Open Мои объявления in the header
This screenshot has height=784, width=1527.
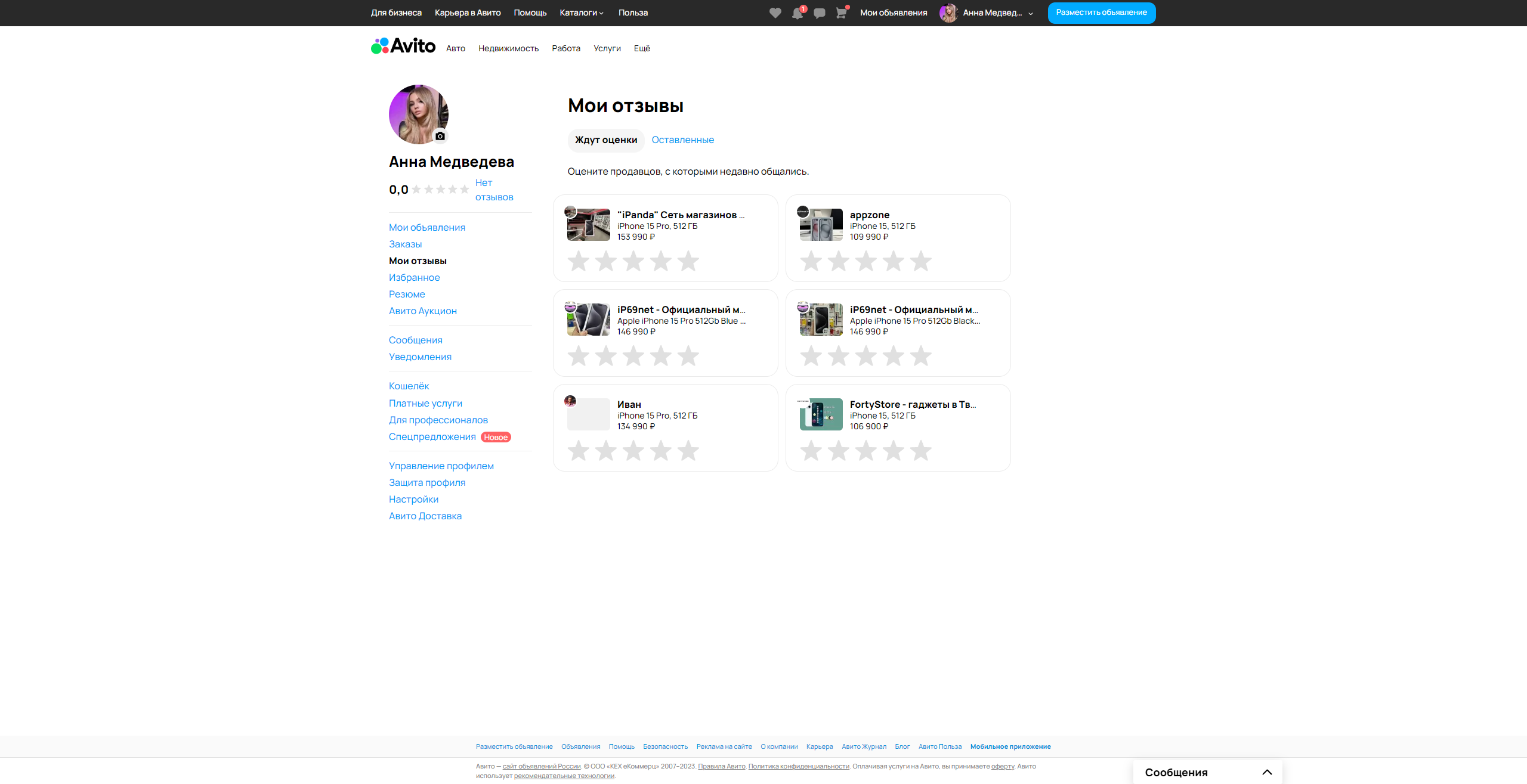click(x=894, y=13)
